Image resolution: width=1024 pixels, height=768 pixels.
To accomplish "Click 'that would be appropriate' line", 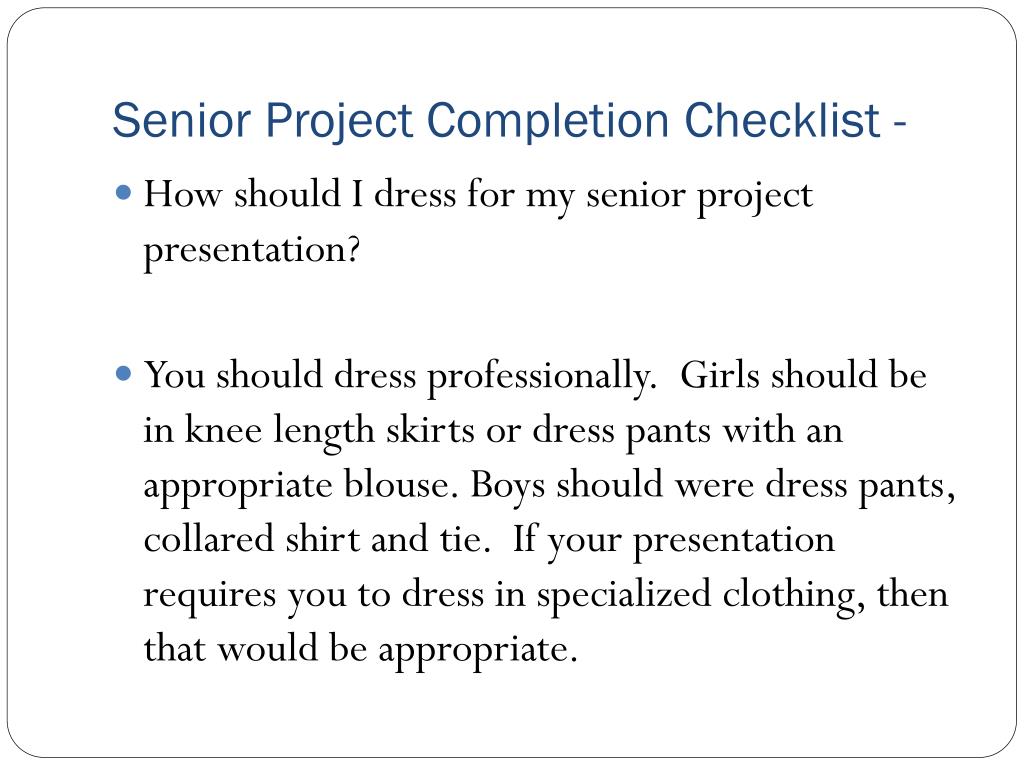I will point(360,650).
